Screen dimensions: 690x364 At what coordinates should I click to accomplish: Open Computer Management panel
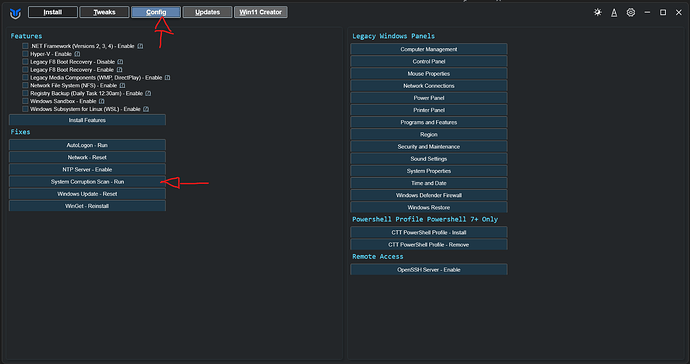pos(429,49)
